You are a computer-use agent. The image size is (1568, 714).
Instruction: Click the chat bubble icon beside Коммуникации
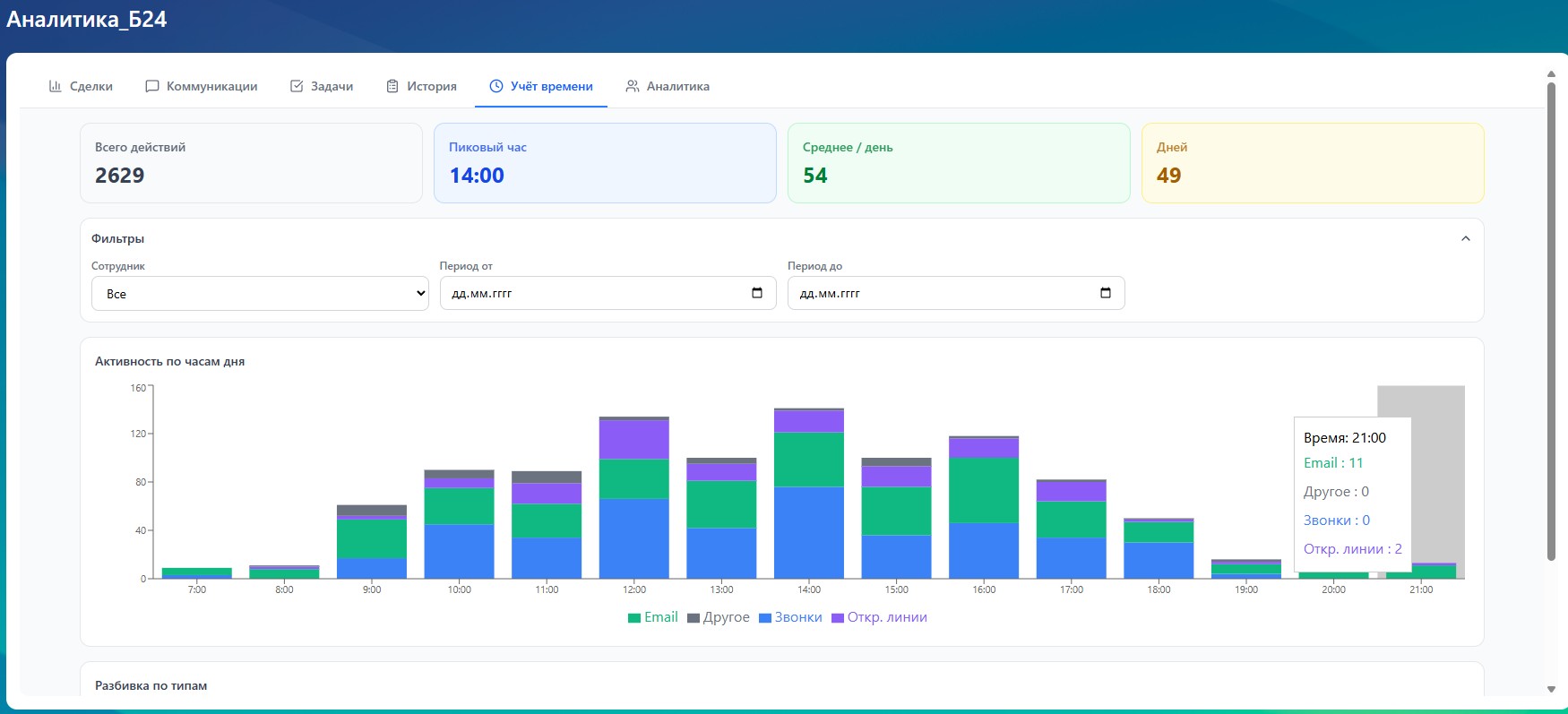pos(152,86)
